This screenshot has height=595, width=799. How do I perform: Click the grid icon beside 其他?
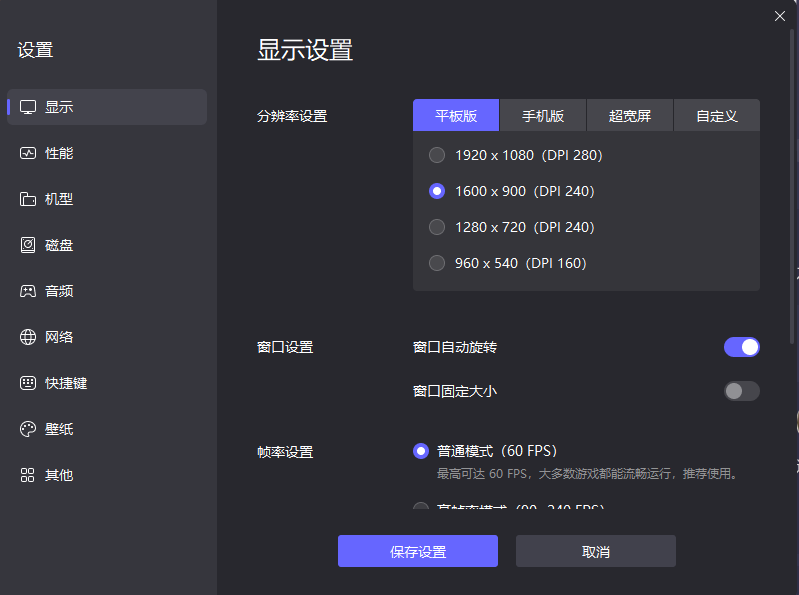[28, 475]
